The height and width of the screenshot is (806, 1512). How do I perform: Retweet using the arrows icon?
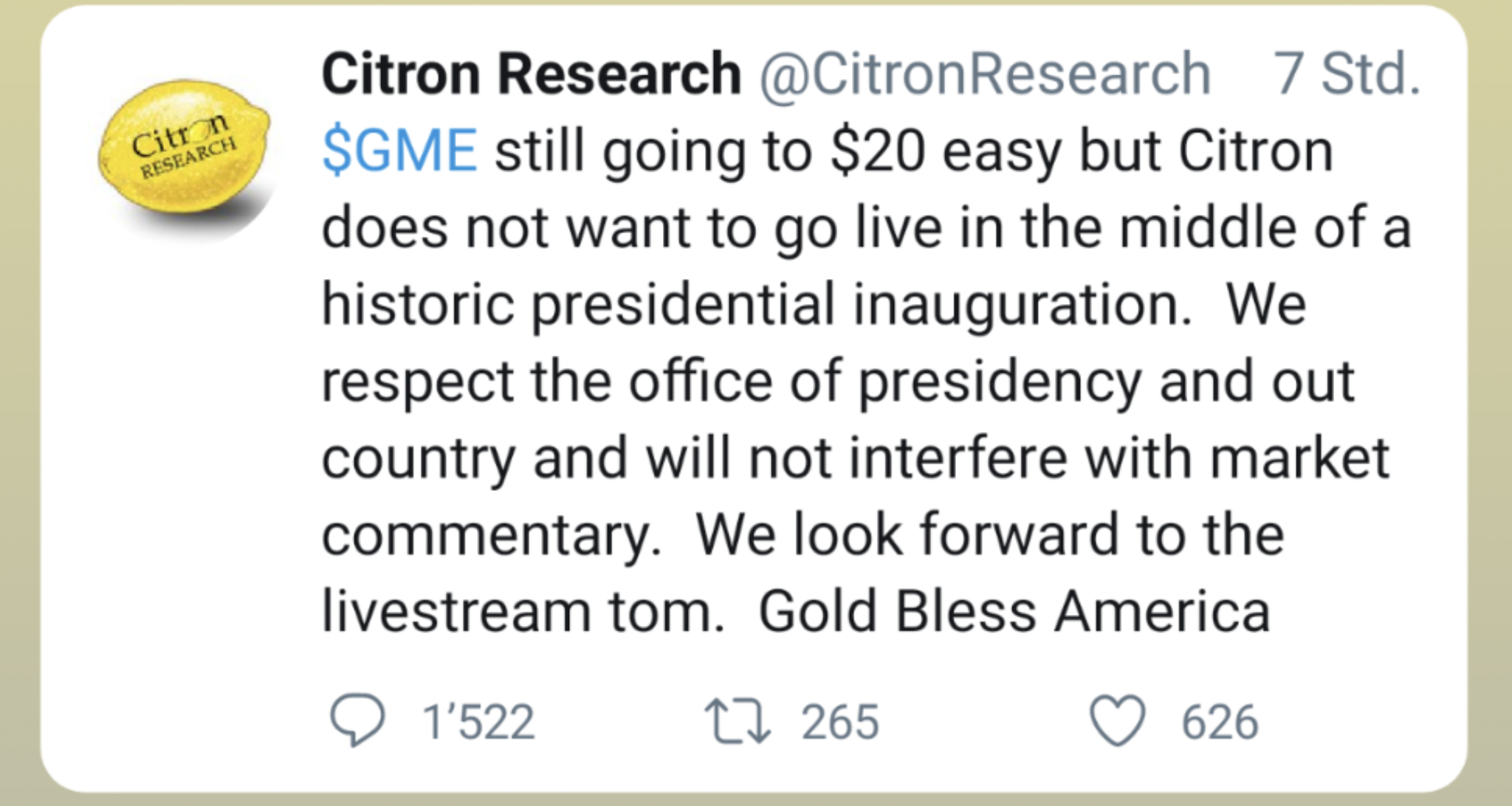738,721
